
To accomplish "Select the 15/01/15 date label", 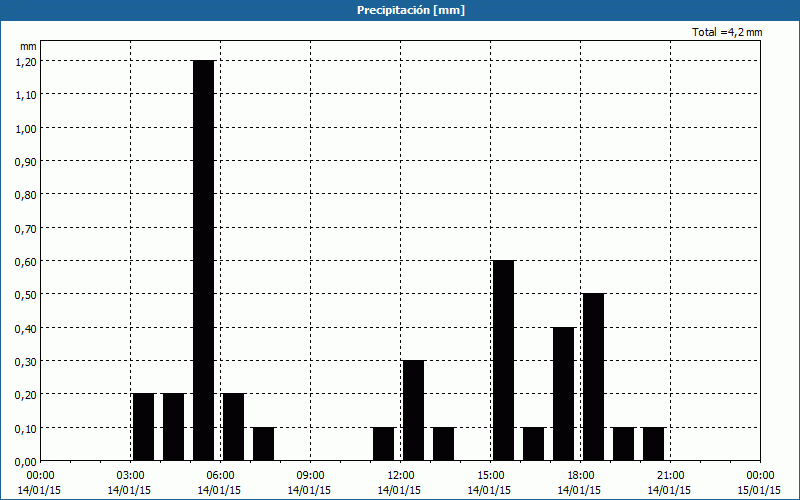I will coord(760,490).
